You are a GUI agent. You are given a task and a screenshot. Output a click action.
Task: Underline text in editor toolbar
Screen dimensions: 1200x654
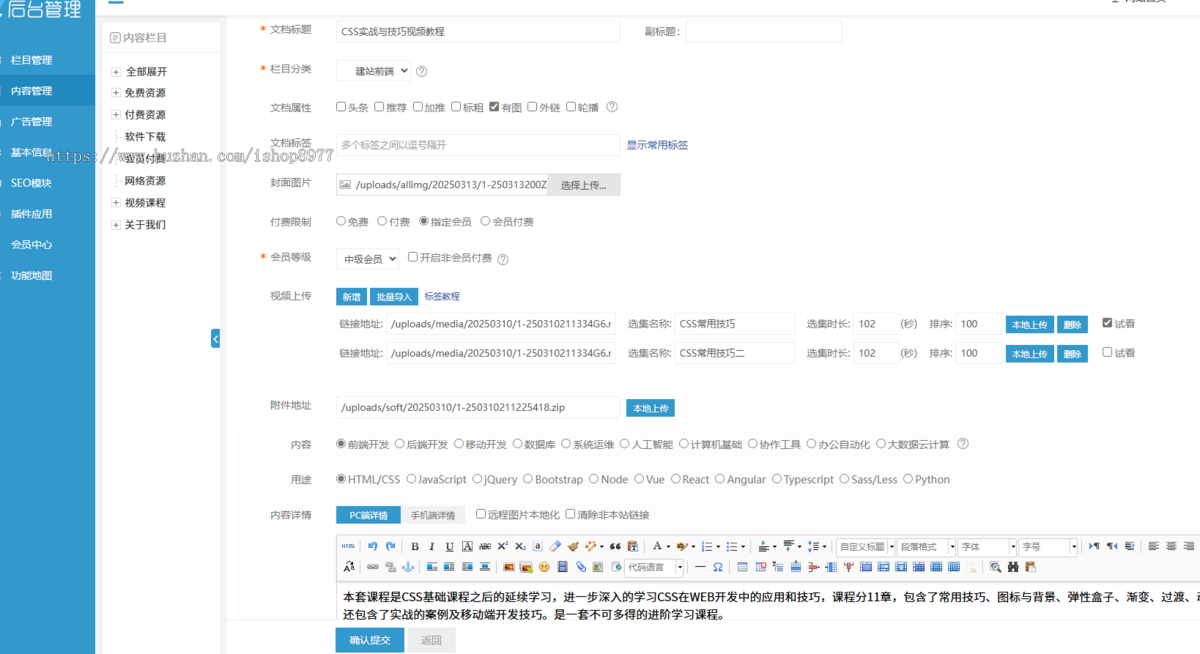coord(450,546)
